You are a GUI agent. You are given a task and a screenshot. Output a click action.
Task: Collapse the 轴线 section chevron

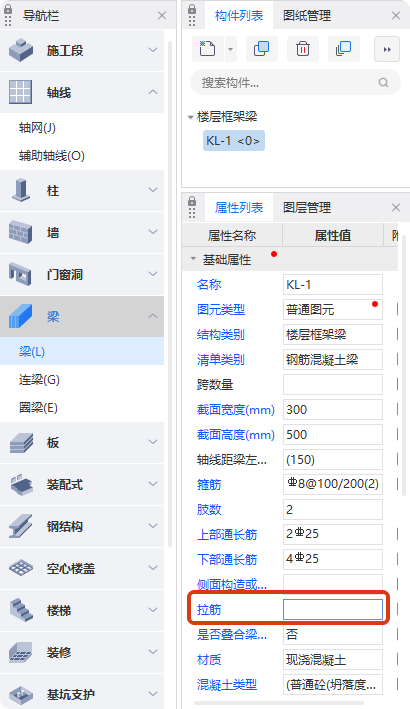point(153,92)
